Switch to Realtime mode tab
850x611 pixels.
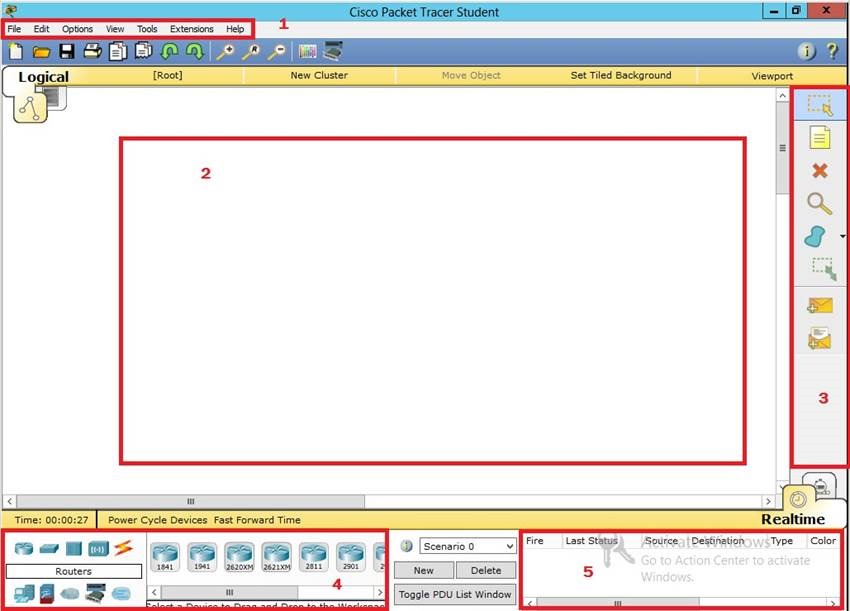tap(793, 519)
